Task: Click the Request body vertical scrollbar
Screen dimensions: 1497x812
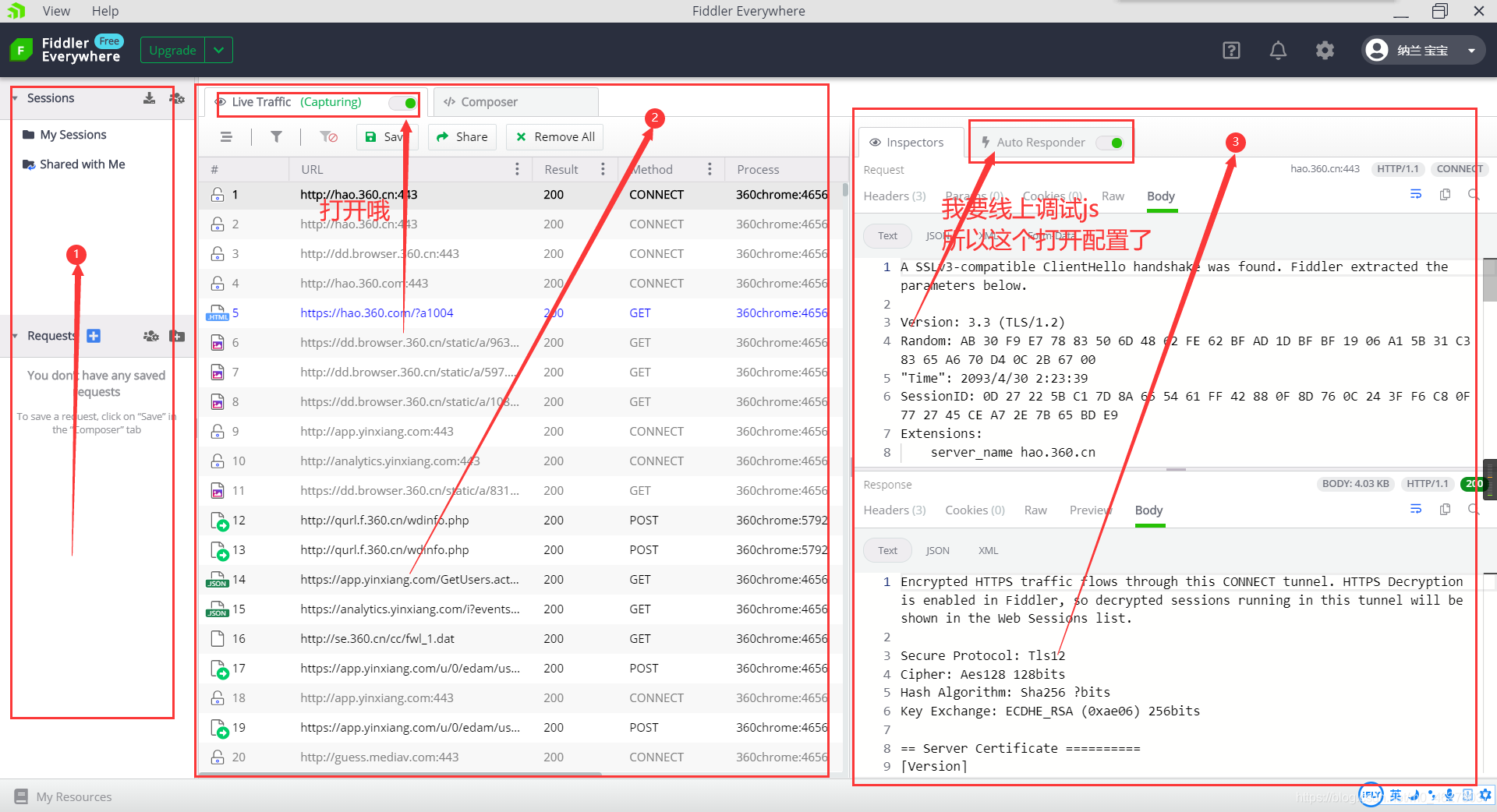Action: [x=1489, y=281]
